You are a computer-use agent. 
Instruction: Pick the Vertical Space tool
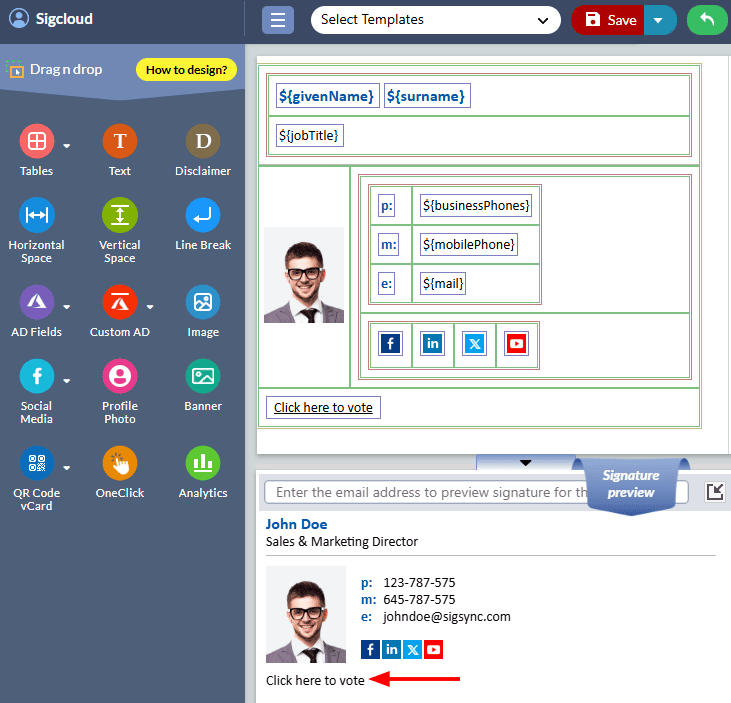point(120,216)
